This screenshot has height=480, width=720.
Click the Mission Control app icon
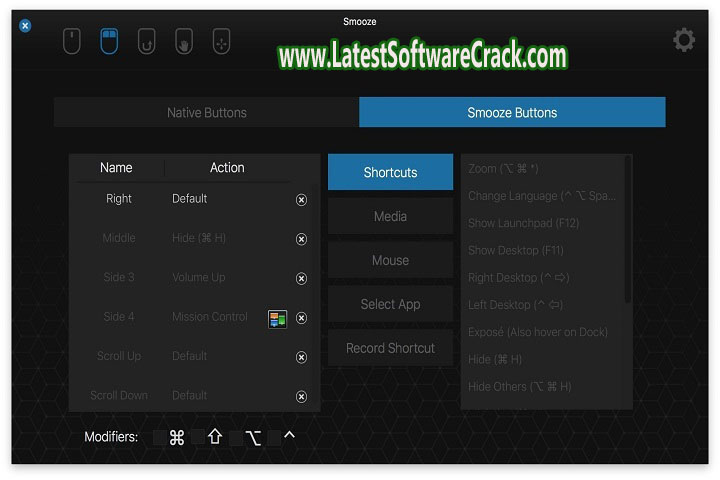(277, 319)
